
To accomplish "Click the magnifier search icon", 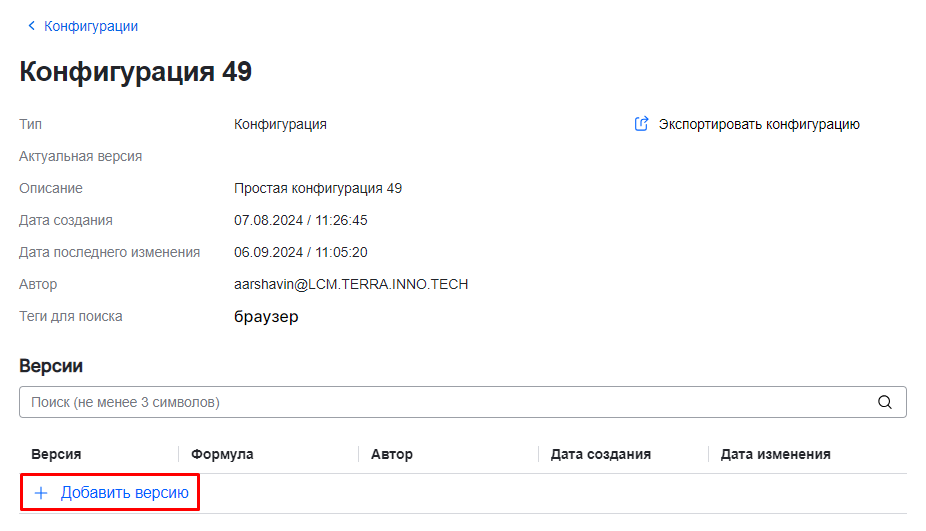I will coord(884,402).
